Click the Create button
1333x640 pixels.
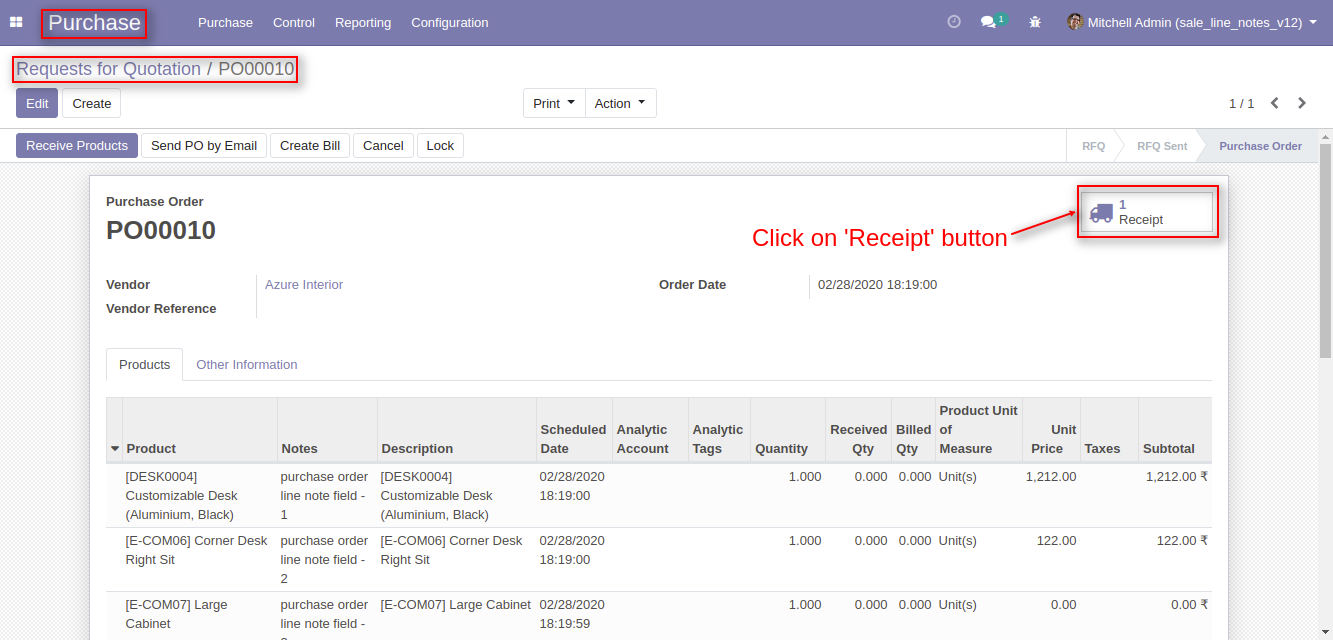92,103
